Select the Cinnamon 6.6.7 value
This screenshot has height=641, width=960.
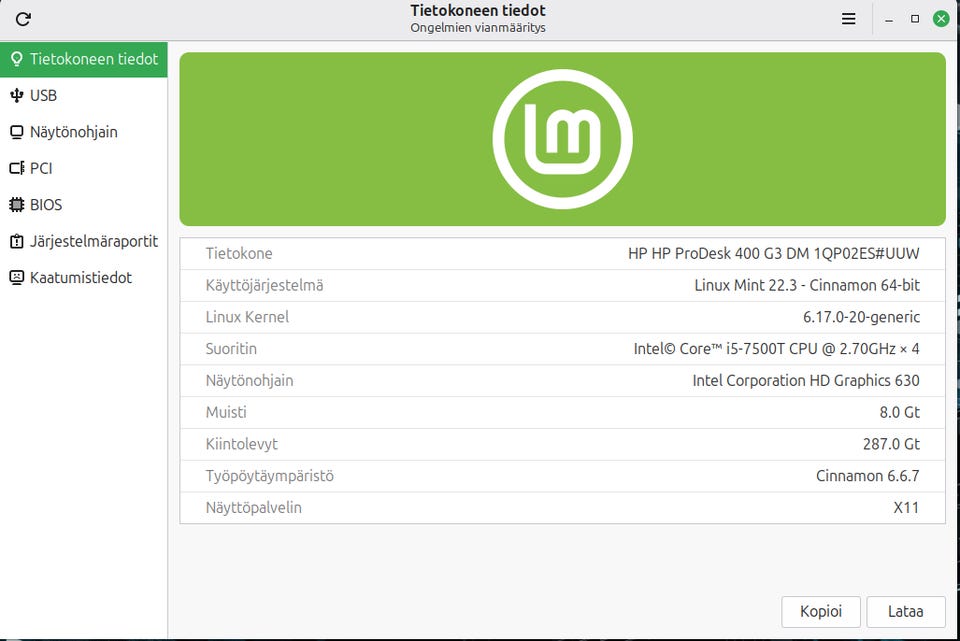coord(868,476)
